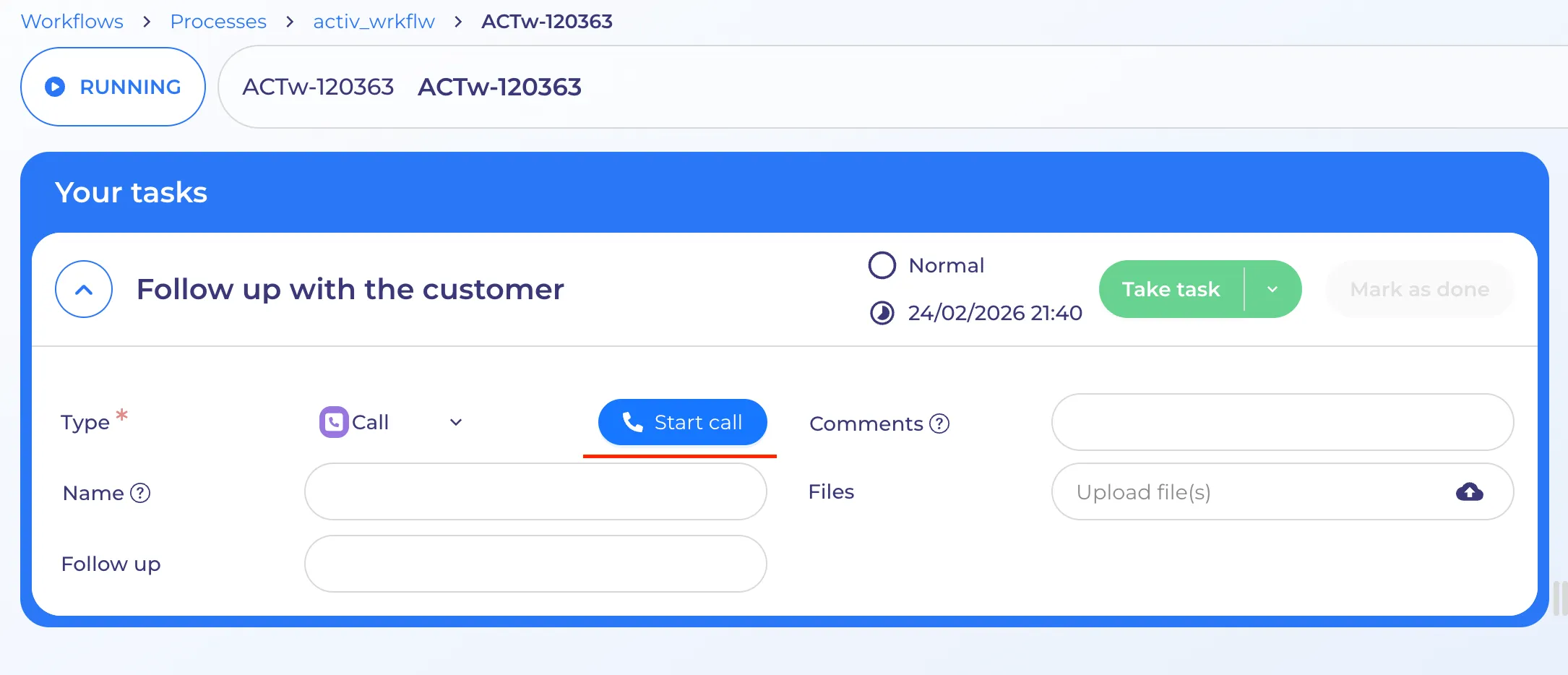
Task: Go to Workflows breadcrumb
Action: pos(72,22)
